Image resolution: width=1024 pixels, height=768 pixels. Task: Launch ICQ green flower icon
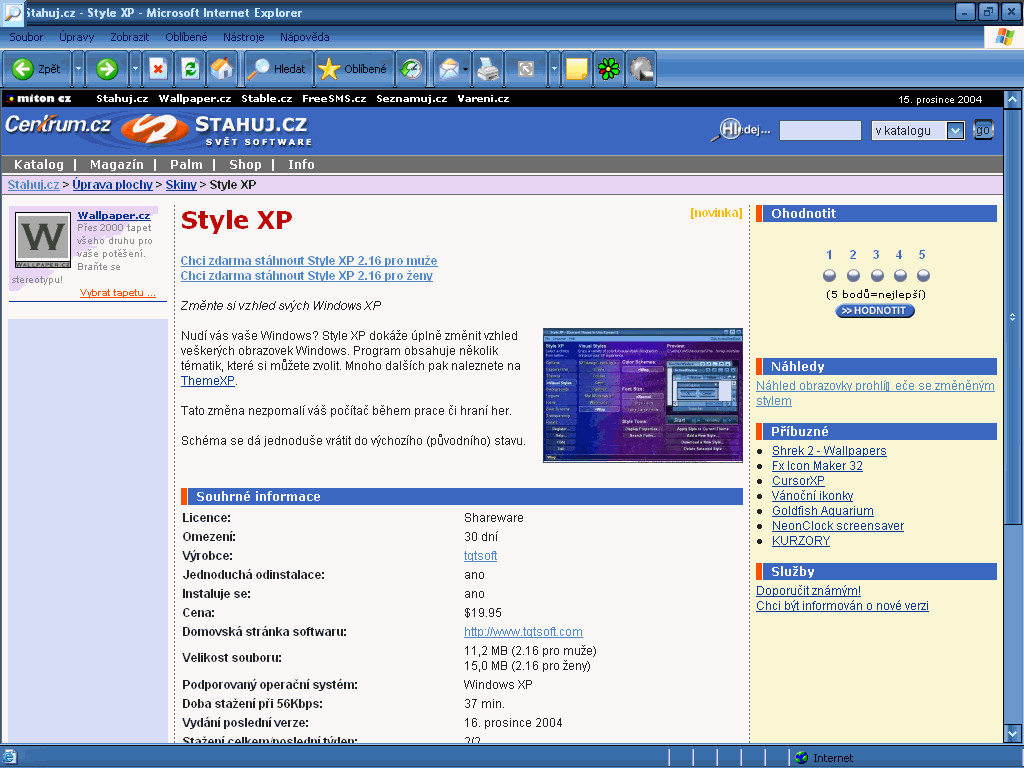click(x=609, y=69)
